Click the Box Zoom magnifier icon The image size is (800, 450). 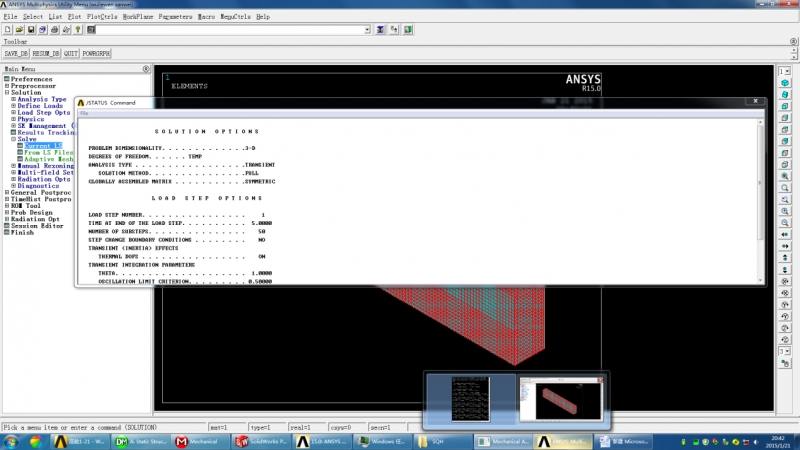coord(785,188)
